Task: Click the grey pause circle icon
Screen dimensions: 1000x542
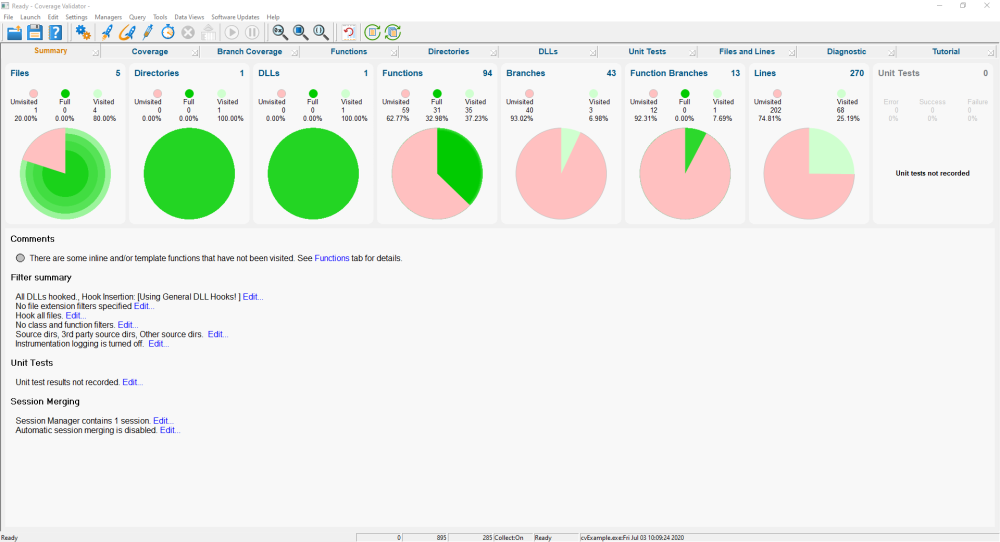Action: click(x=253, y=33)
